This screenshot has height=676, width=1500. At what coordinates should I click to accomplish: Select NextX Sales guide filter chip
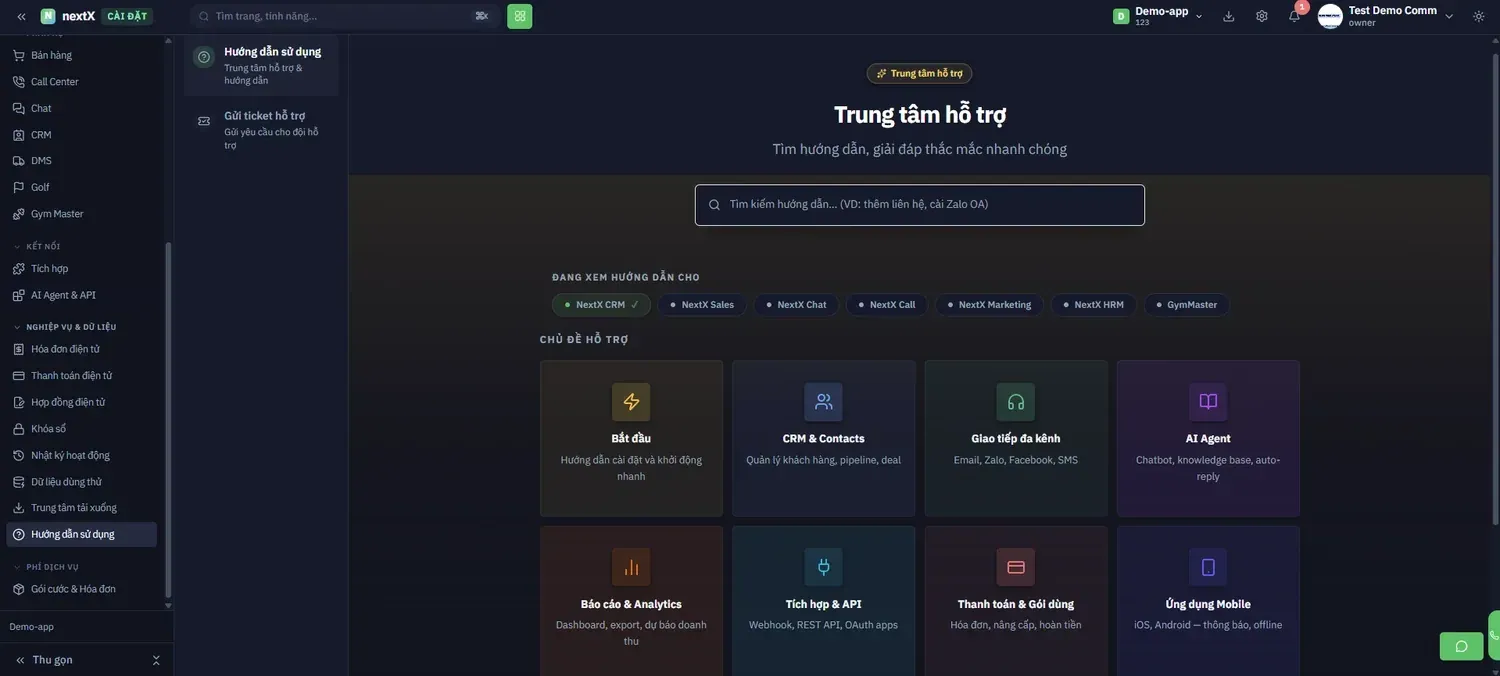pyautogui.click(x=702, y=305)
